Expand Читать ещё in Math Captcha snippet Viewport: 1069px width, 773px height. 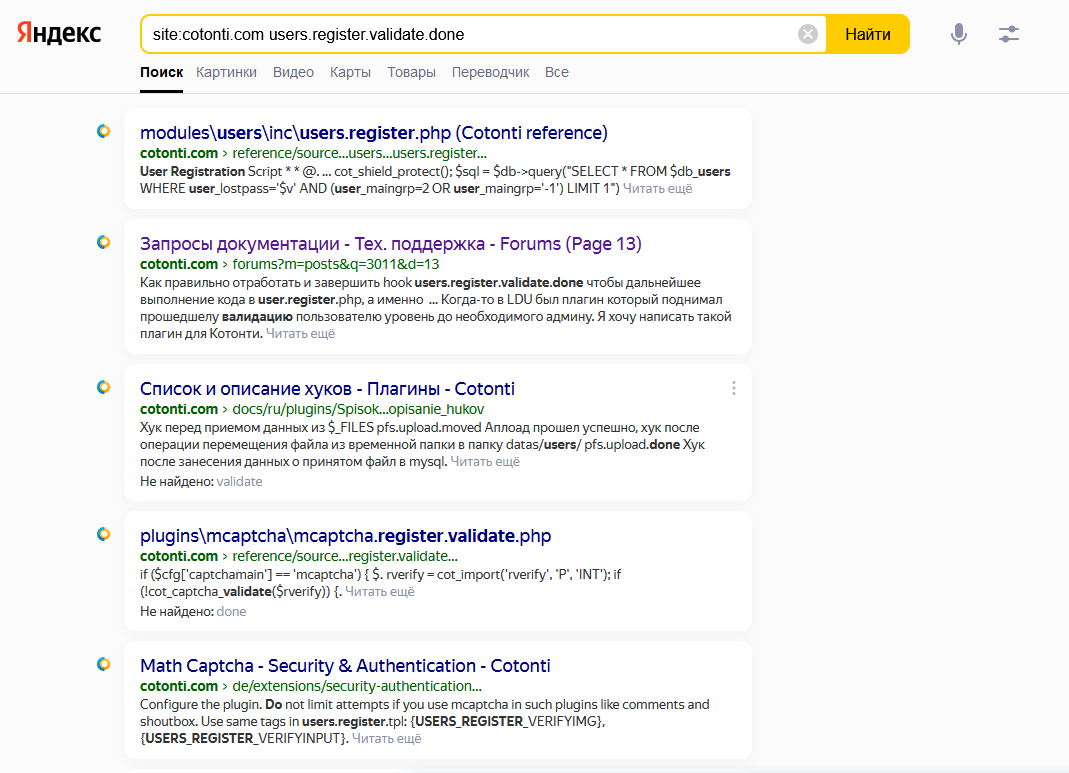[387, 739]
